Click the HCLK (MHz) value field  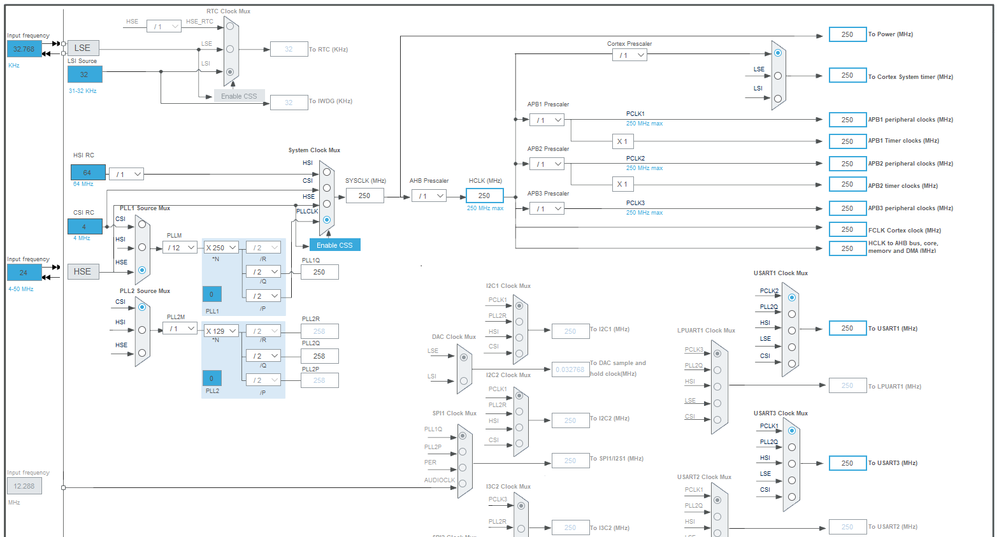point(484,196)
